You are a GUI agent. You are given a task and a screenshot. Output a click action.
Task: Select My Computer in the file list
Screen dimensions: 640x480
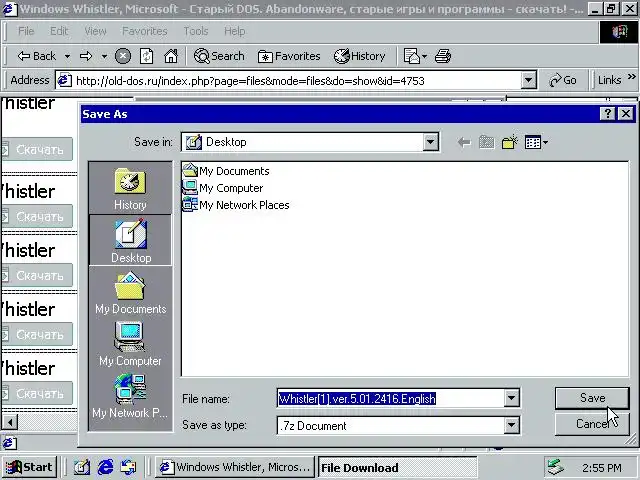223,188
